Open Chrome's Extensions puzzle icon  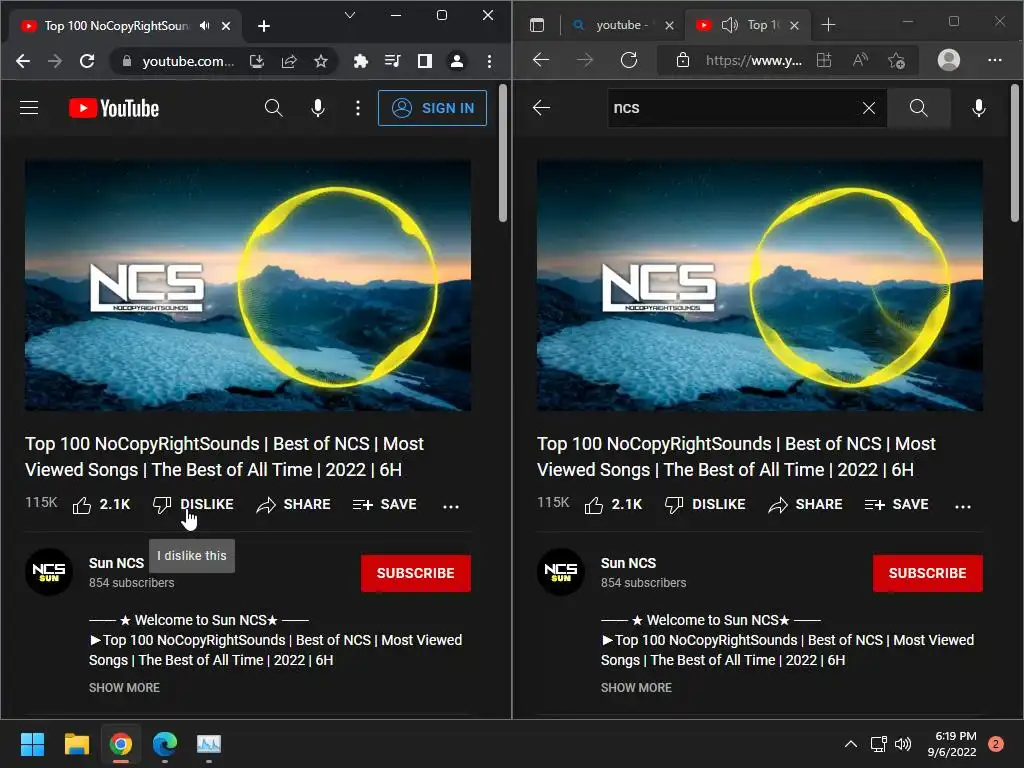pos(360,61)
